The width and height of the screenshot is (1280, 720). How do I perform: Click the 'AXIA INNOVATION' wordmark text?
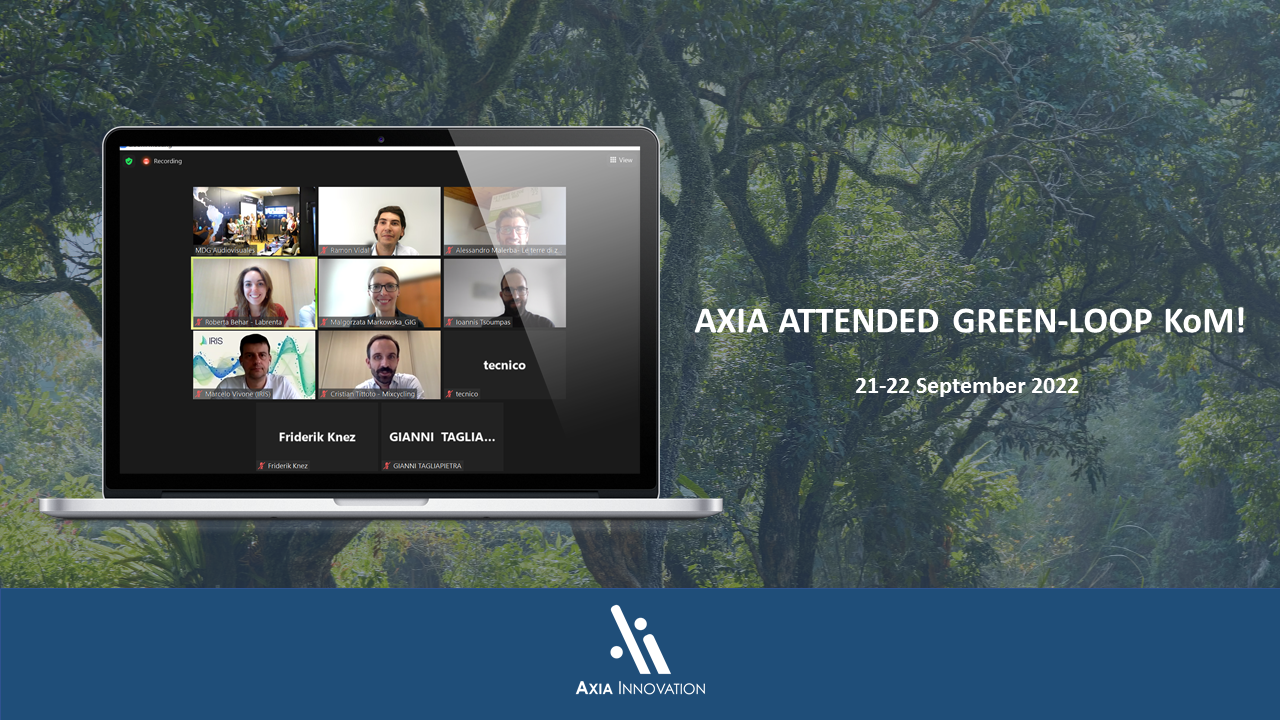pos(640,688)
